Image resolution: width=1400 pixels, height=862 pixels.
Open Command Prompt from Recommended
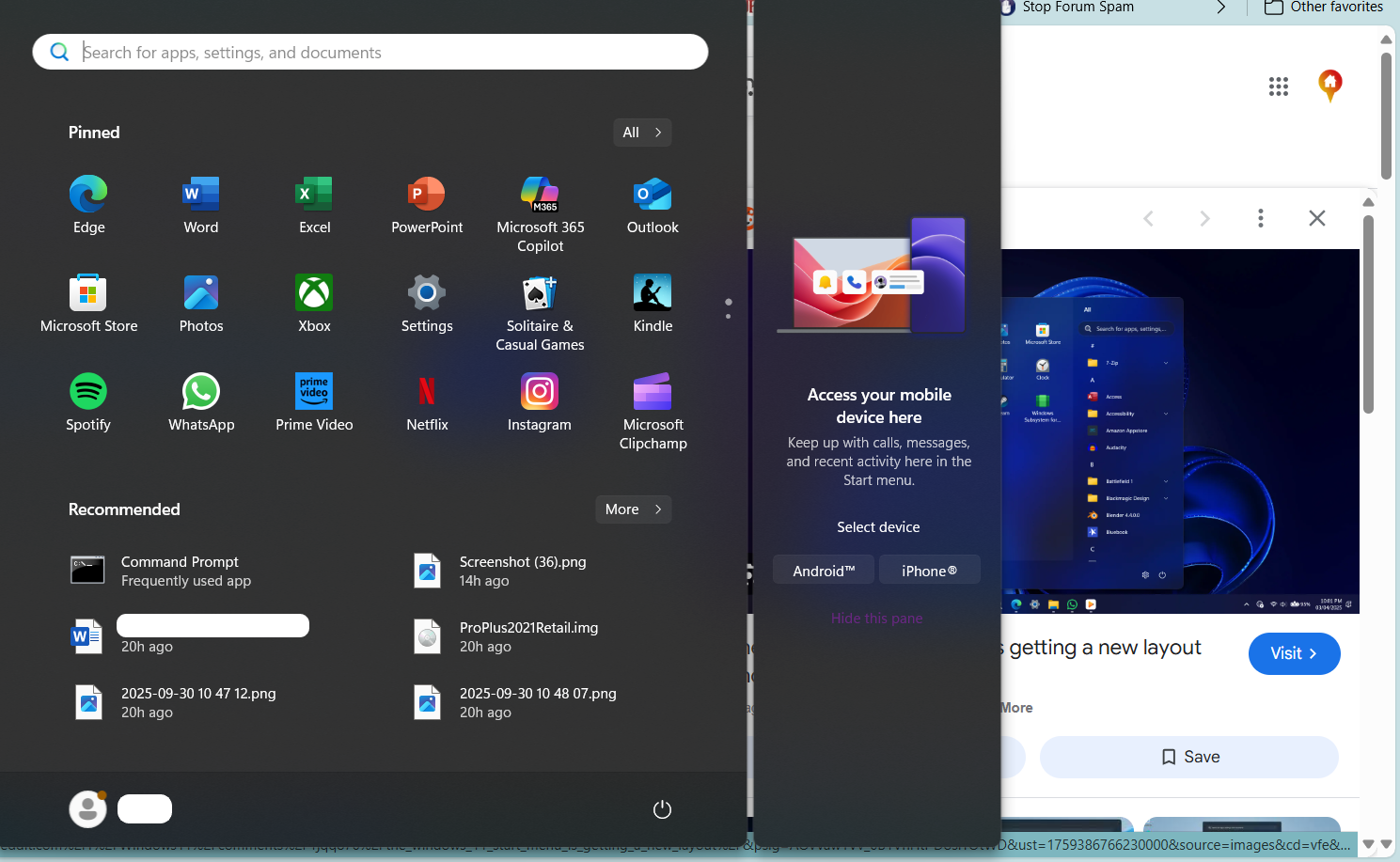pyautogui.click(x=179, y=571)
